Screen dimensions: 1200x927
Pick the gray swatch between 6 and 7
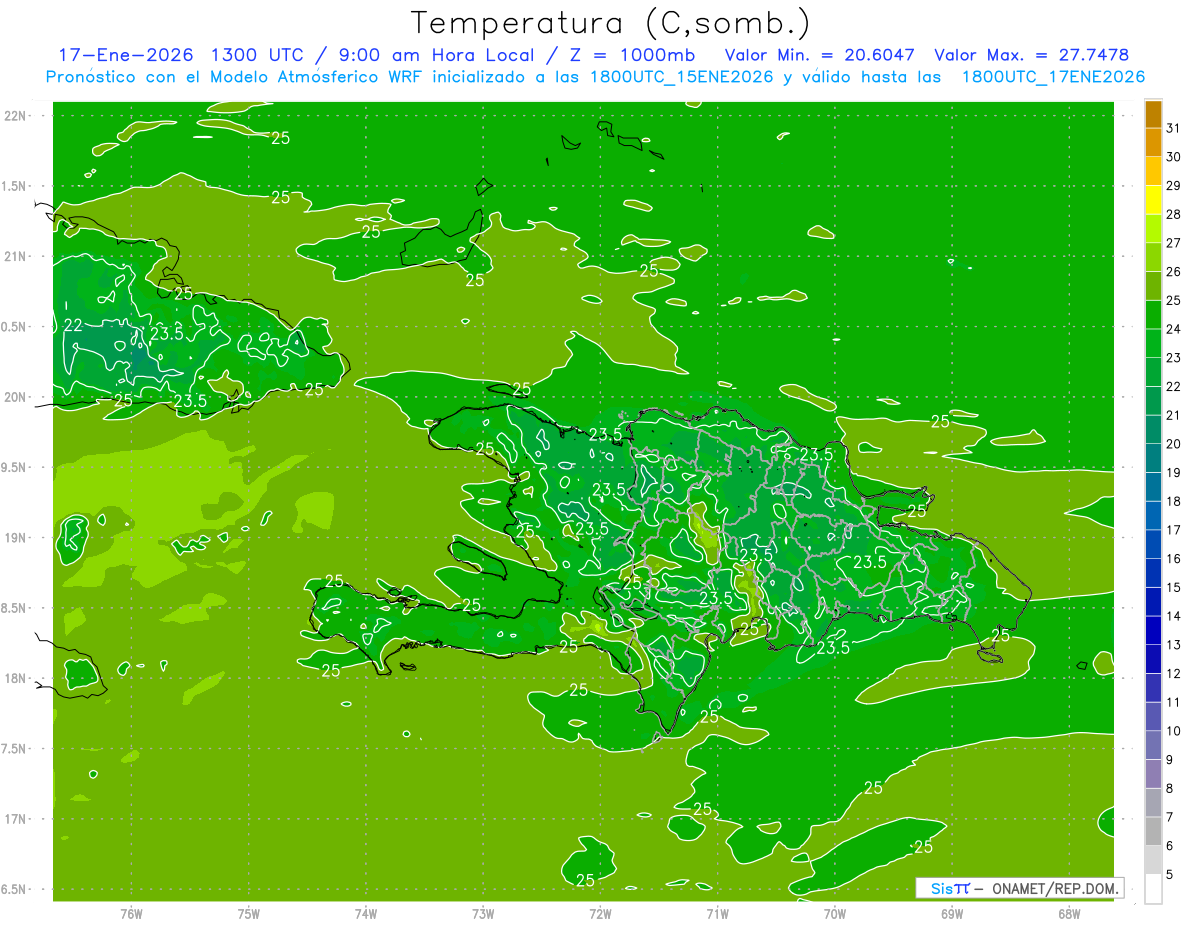point(1153,831)
